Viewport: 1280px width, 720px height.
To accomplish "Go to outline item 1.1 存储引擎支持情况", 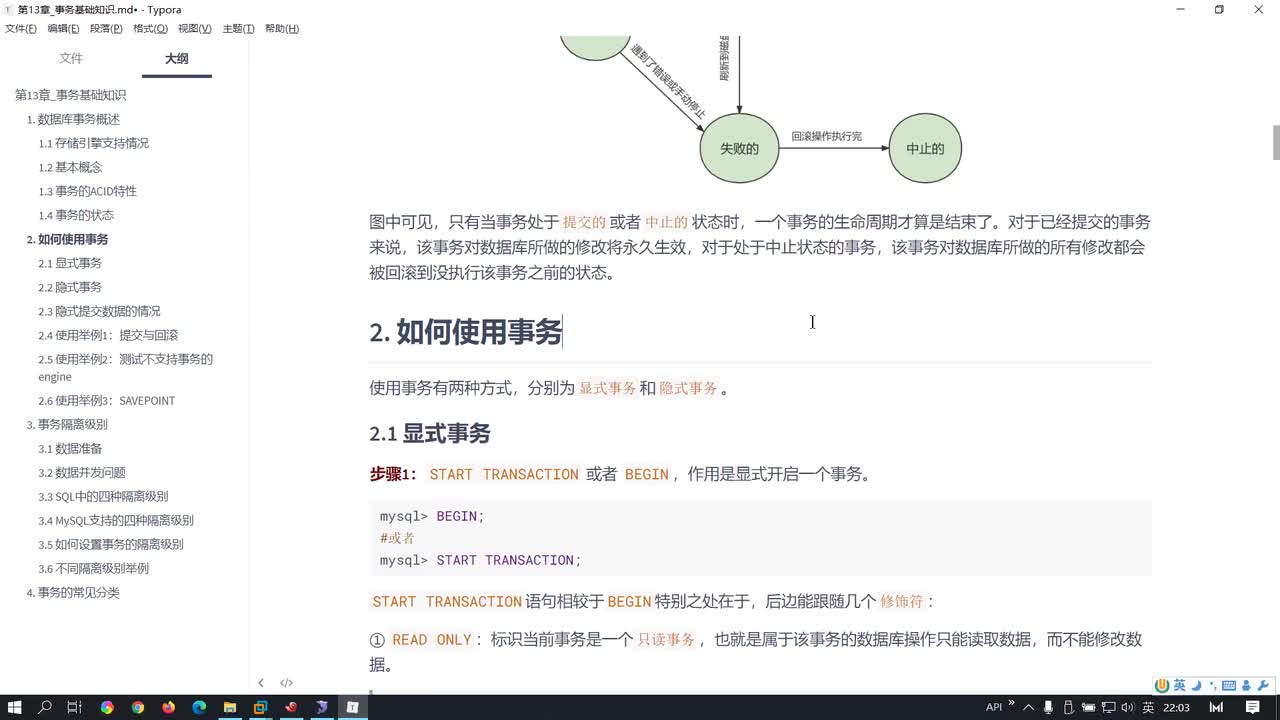I will click(93, 143).
